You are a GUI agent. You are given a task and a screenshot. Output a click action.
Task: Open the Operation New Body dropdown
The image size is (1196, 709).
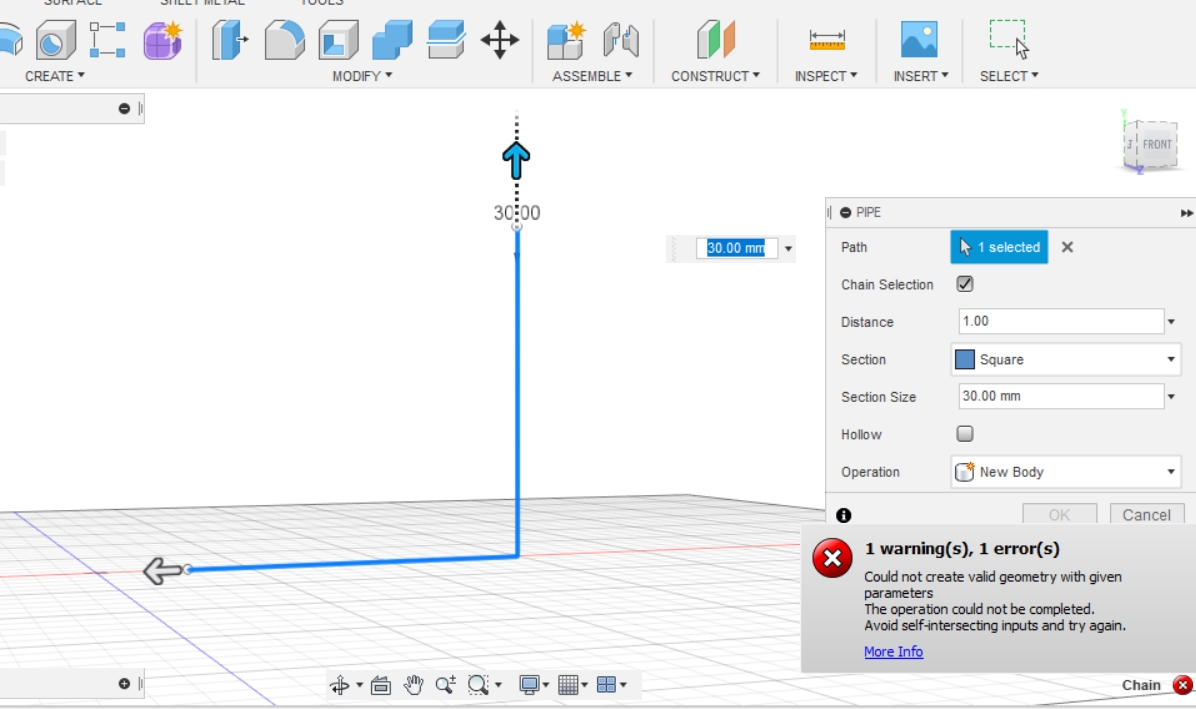point(1066,472)
